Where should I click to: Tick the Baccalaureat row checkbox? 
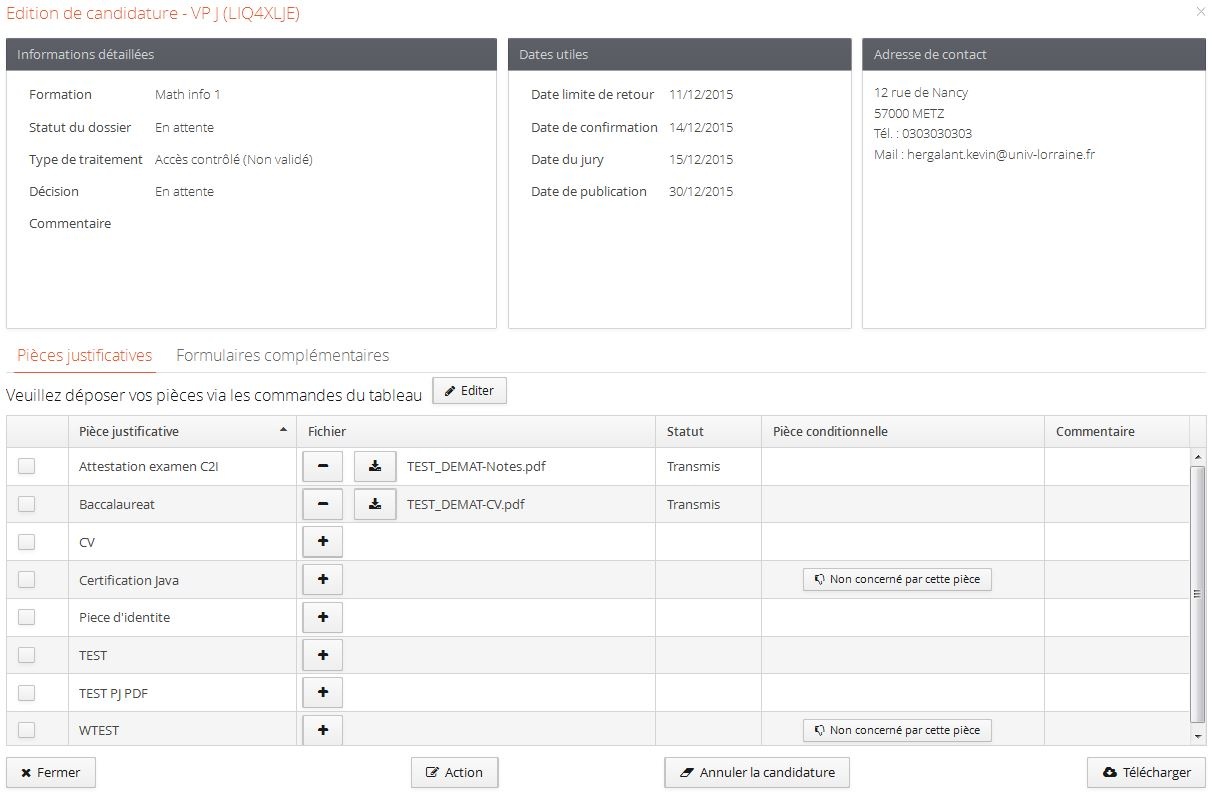click(26, 504)
